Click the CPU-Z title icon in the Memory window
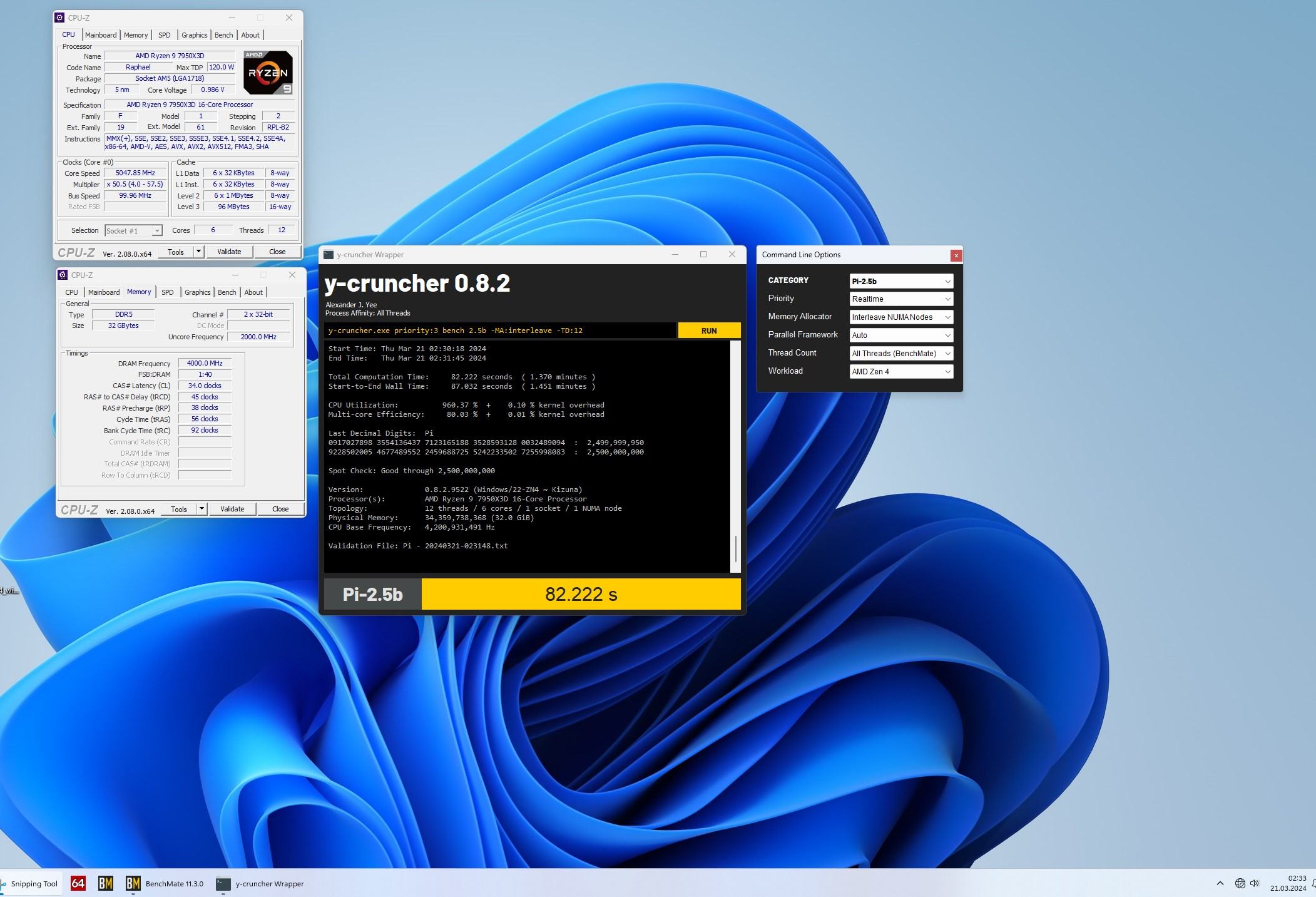Viewport: 1316px width, 897px height. pyautogui.click(x=63, y=275)
